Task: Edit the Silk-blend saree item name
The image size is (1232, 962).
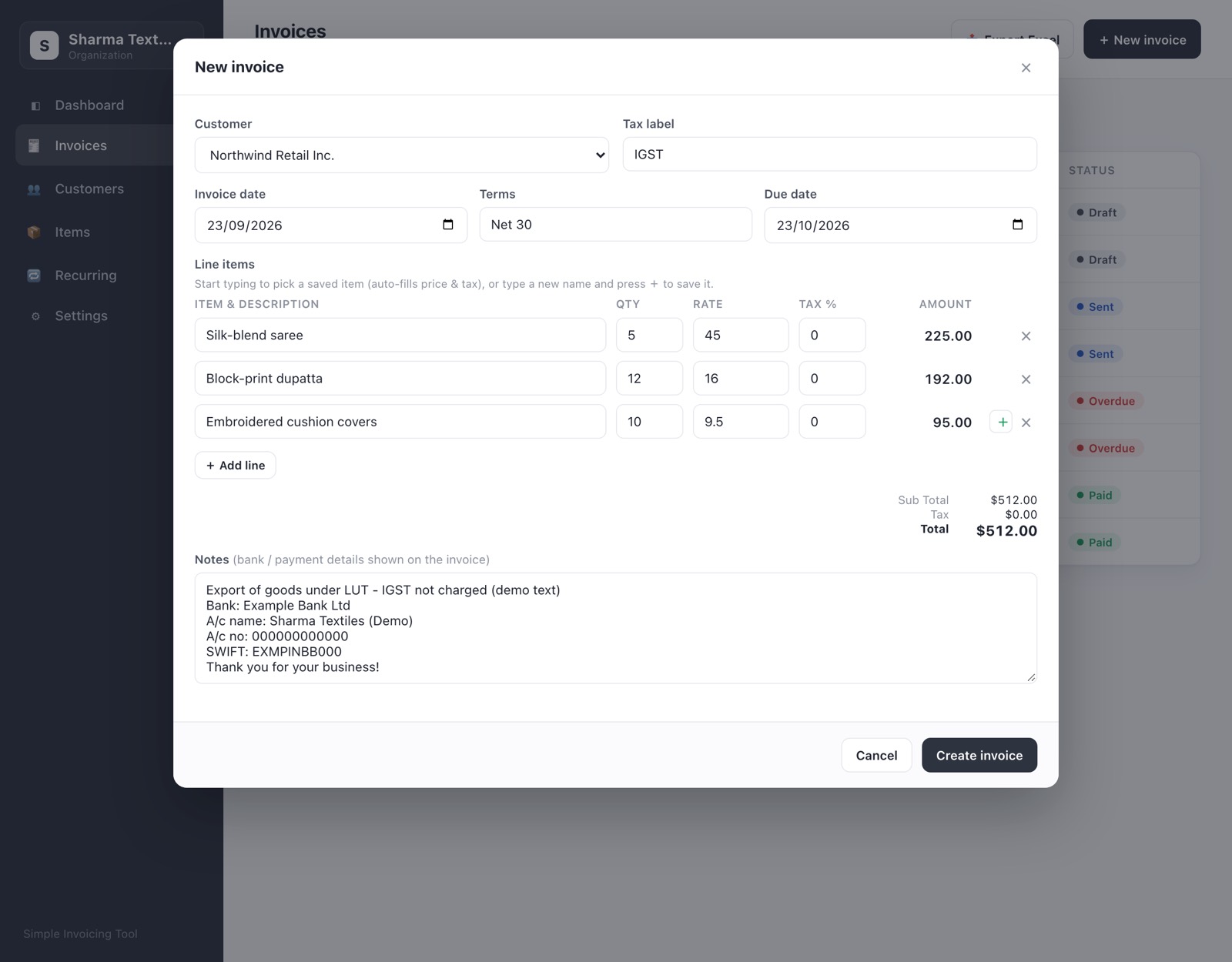Action: [x=400, y=335]
